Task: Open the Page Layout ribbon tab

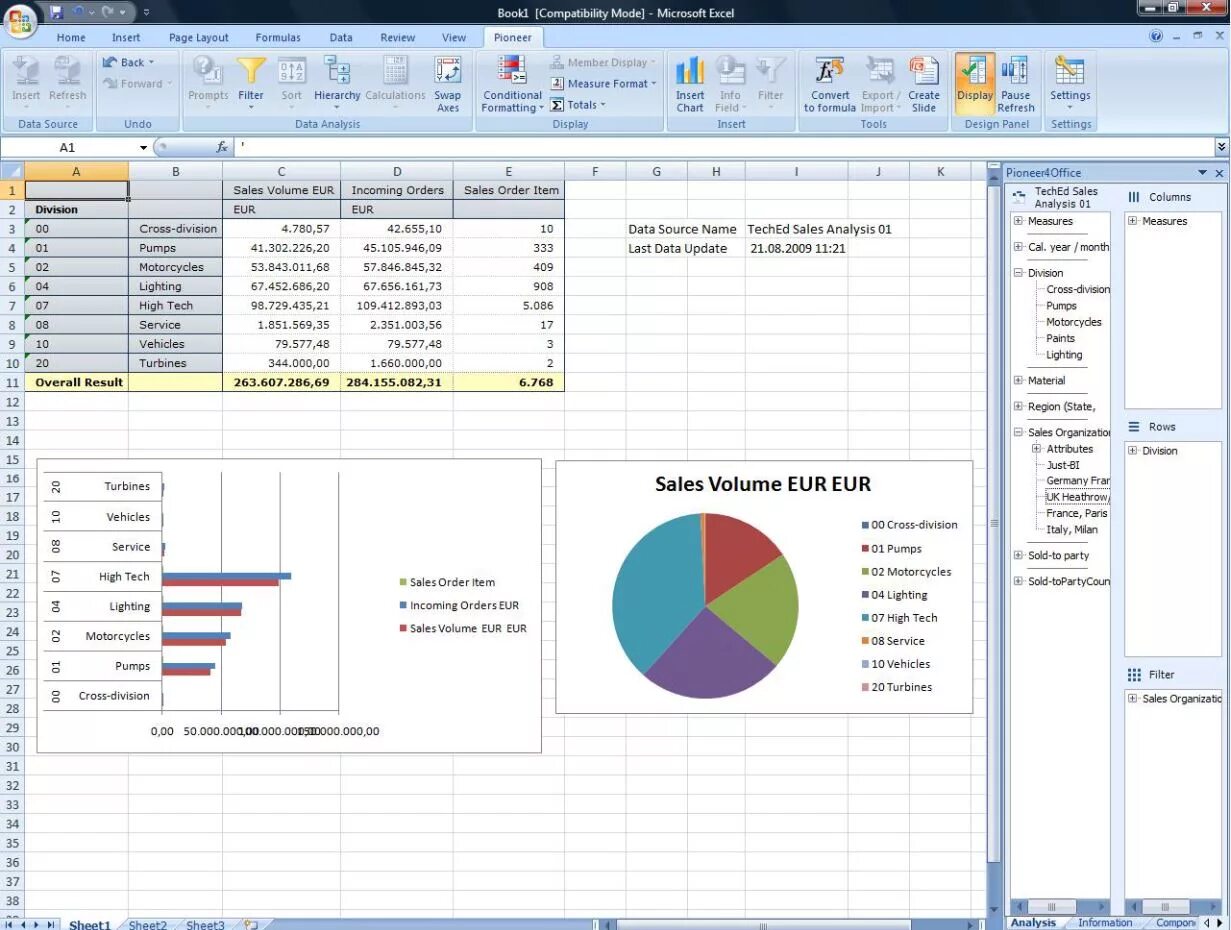Action: (x=199, y=37)
